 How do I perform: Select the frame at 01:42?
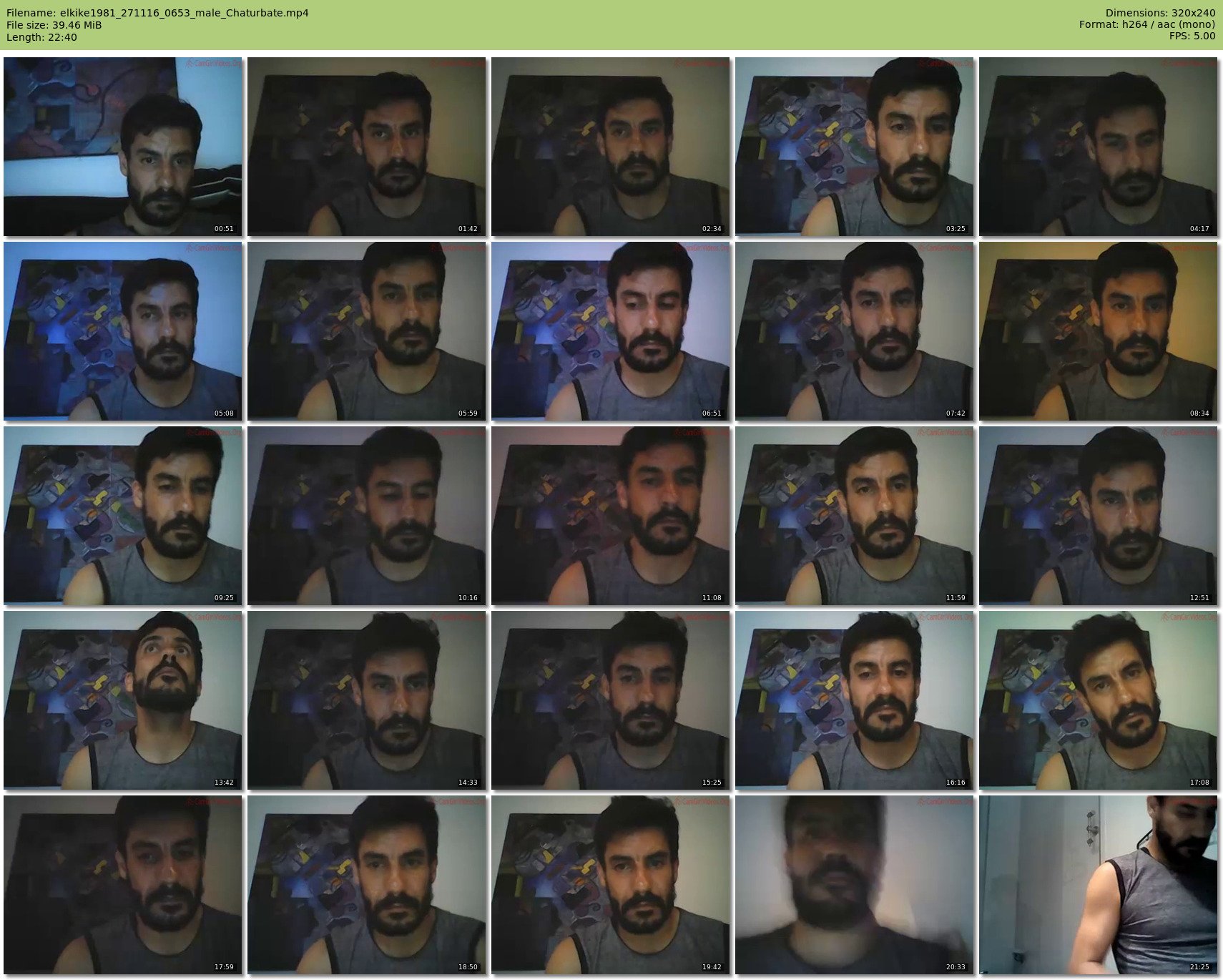(366, 147)
